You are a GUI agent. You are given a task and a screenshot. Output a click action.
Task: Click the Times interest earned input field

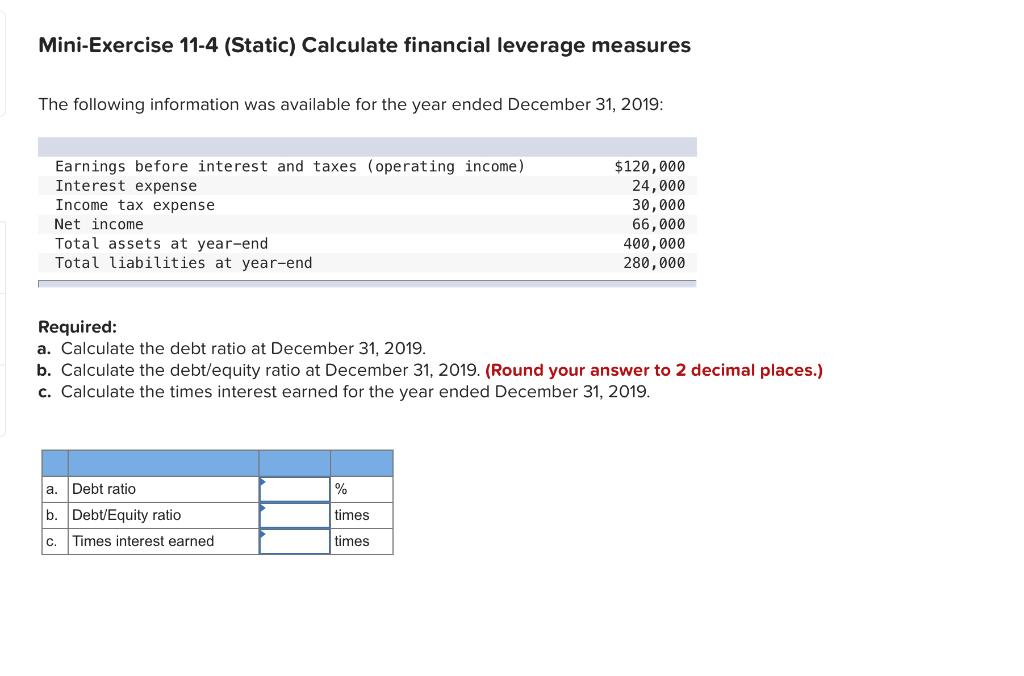point(294,541)
